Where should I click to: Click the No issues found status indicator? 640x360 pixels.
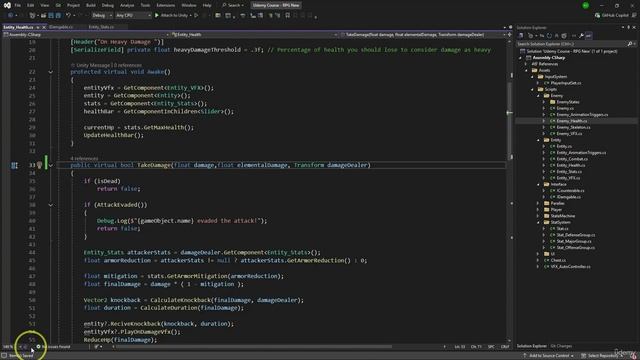pos(53,347)
